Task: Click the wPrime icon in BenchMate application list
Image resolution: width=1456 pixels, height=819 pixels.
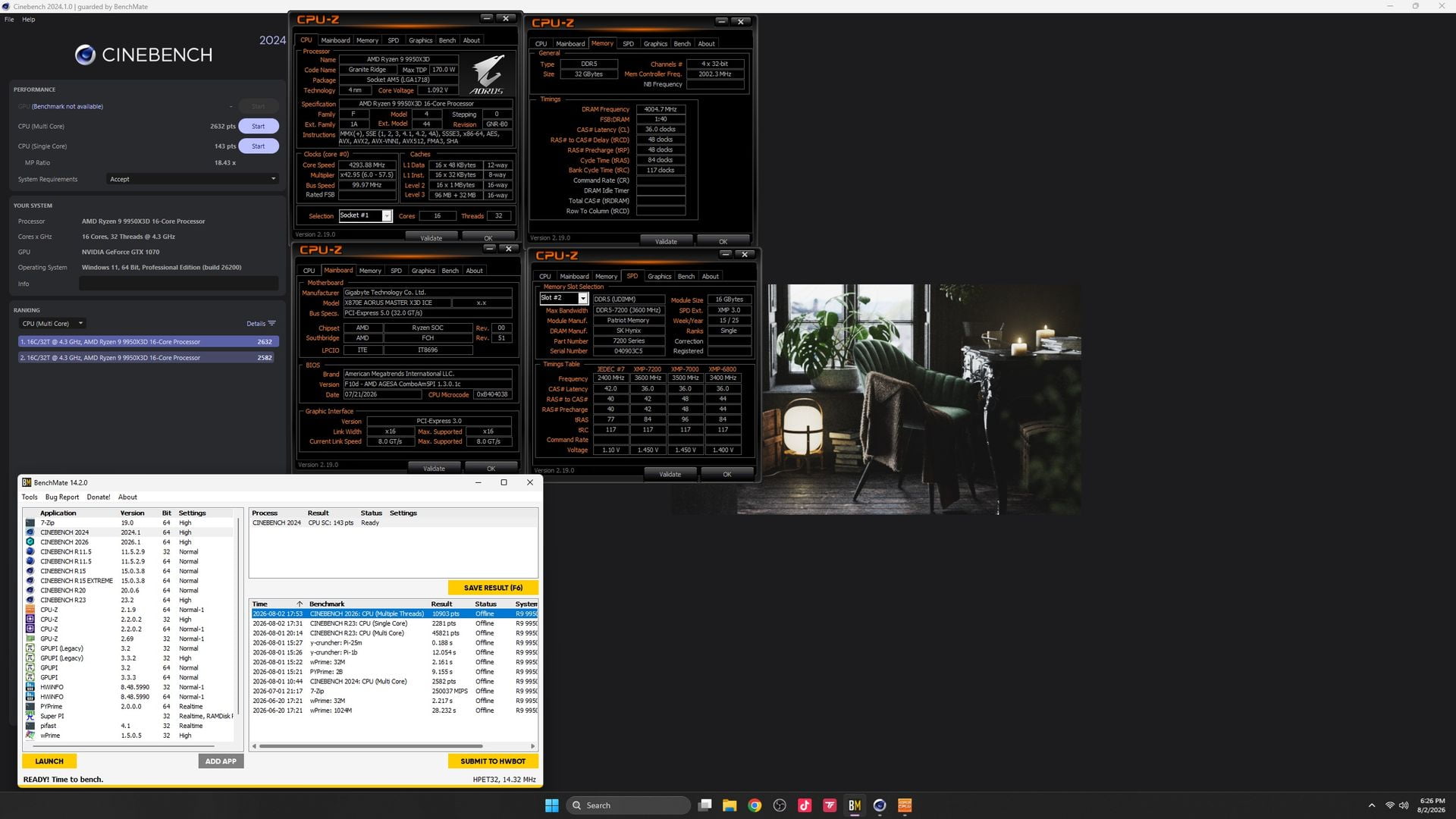Action: coord(30,736)
